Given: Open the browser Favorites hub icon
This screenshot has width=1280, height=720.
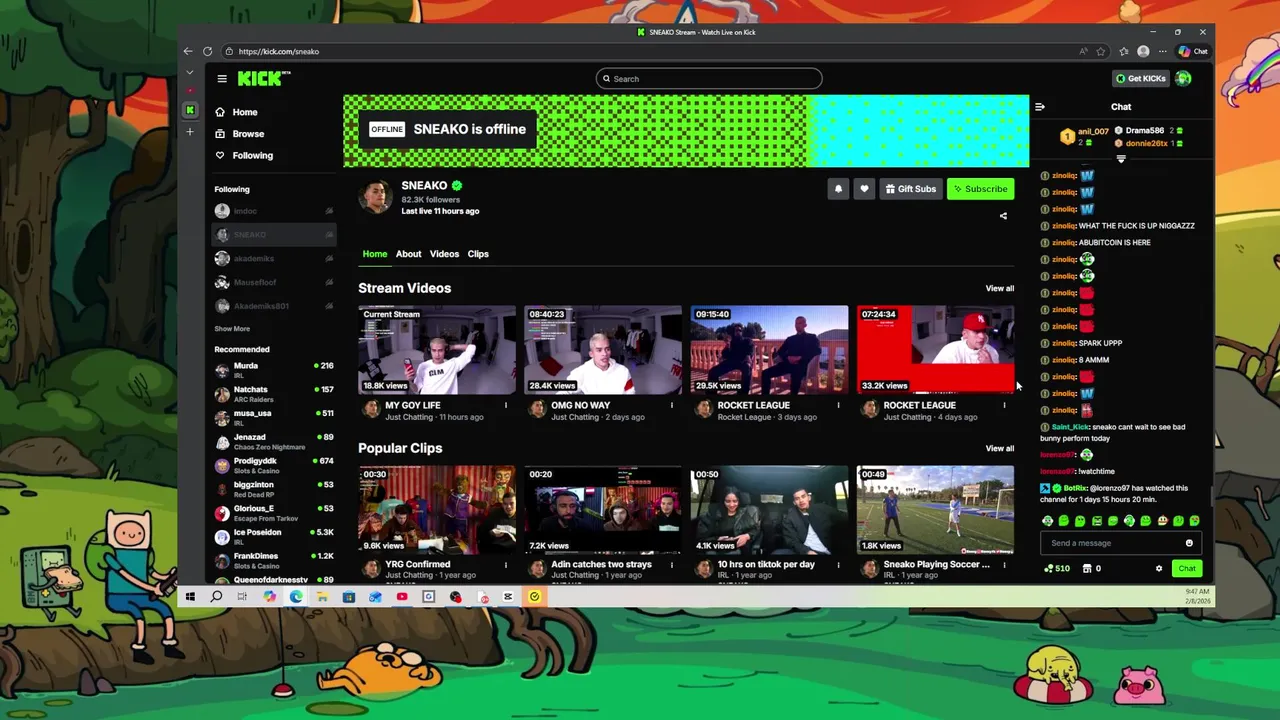Looking at the screenshot, I should tap(1124, 51).
